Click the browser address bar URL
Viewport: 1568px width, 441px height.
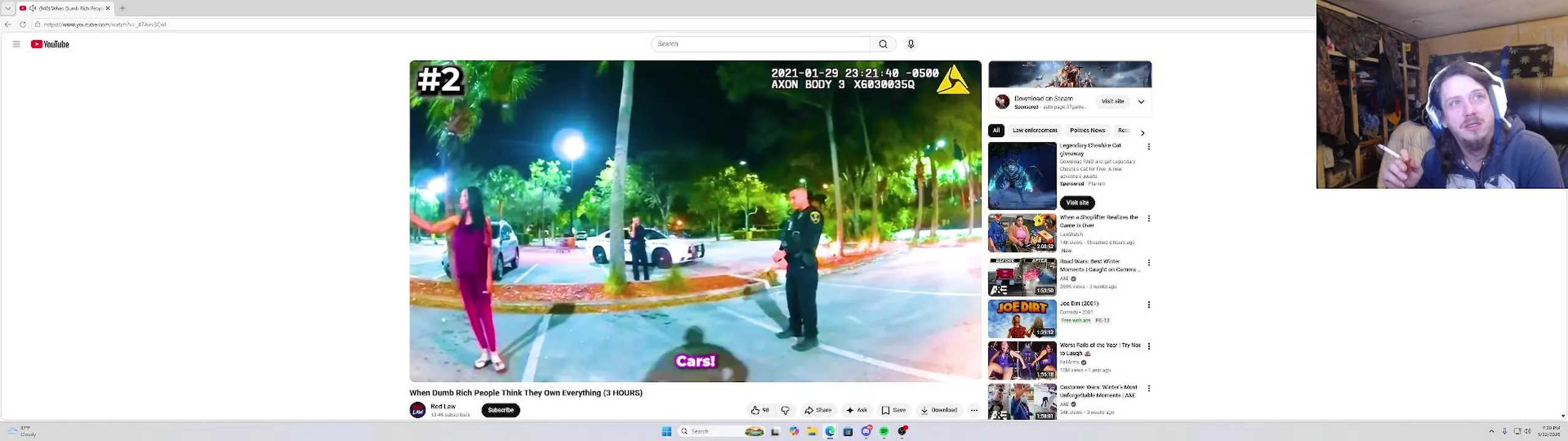(105, 24)
